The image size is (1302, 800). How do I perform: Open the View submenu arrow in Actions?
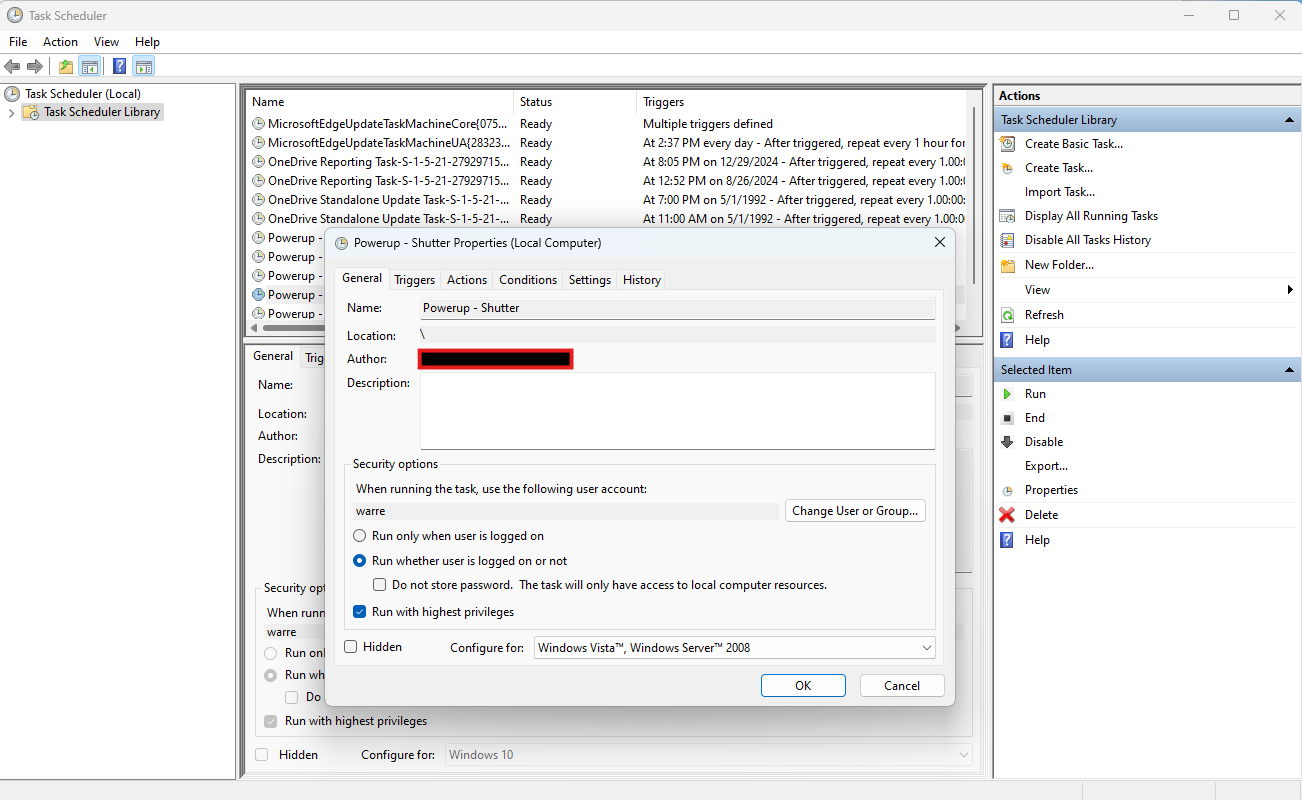pyautogui.click(x=1290, y=290)
